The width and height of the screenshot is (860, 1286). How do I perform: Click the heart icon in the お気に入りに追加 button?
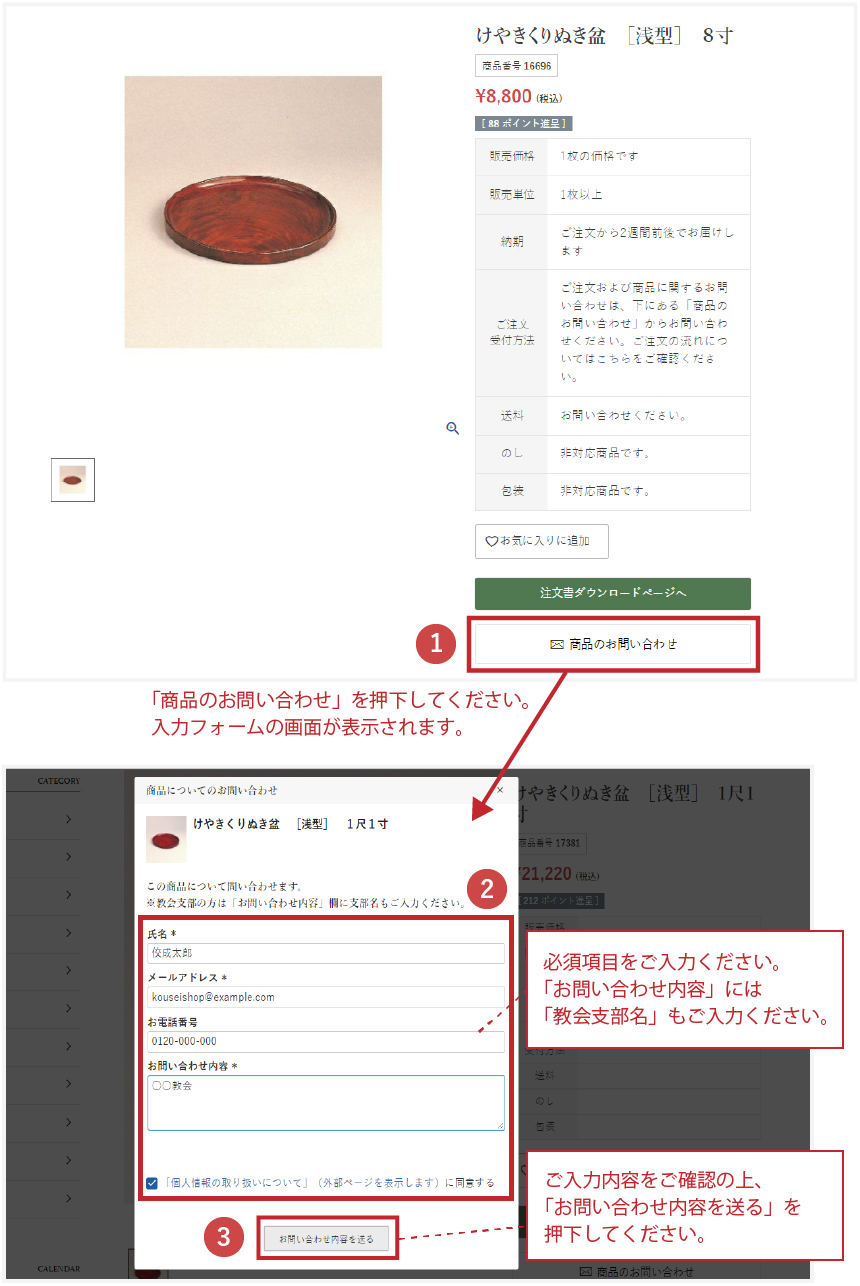491,541
